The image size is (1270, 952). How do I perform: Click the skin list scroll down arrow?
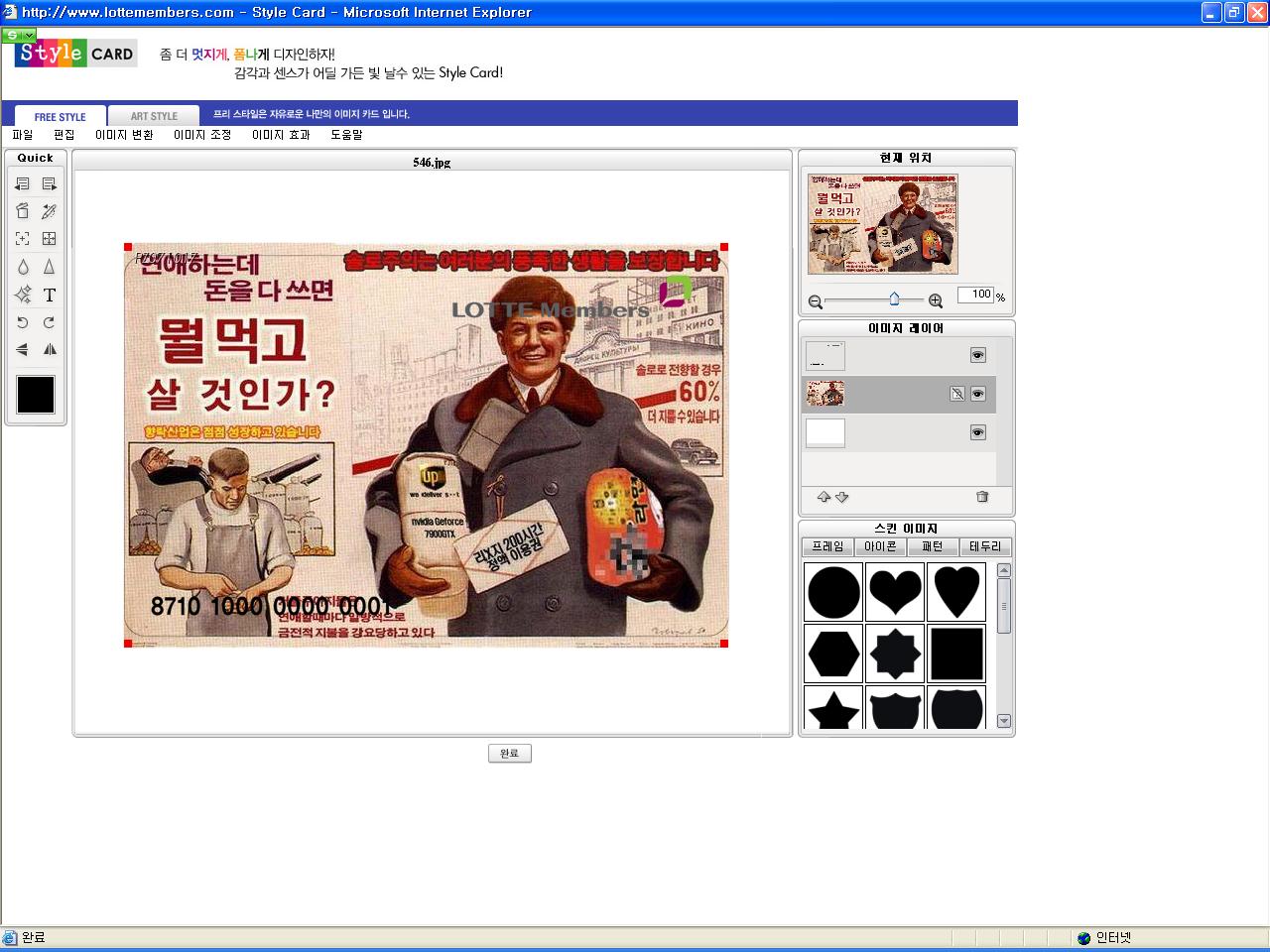(x=1004, y=721)
